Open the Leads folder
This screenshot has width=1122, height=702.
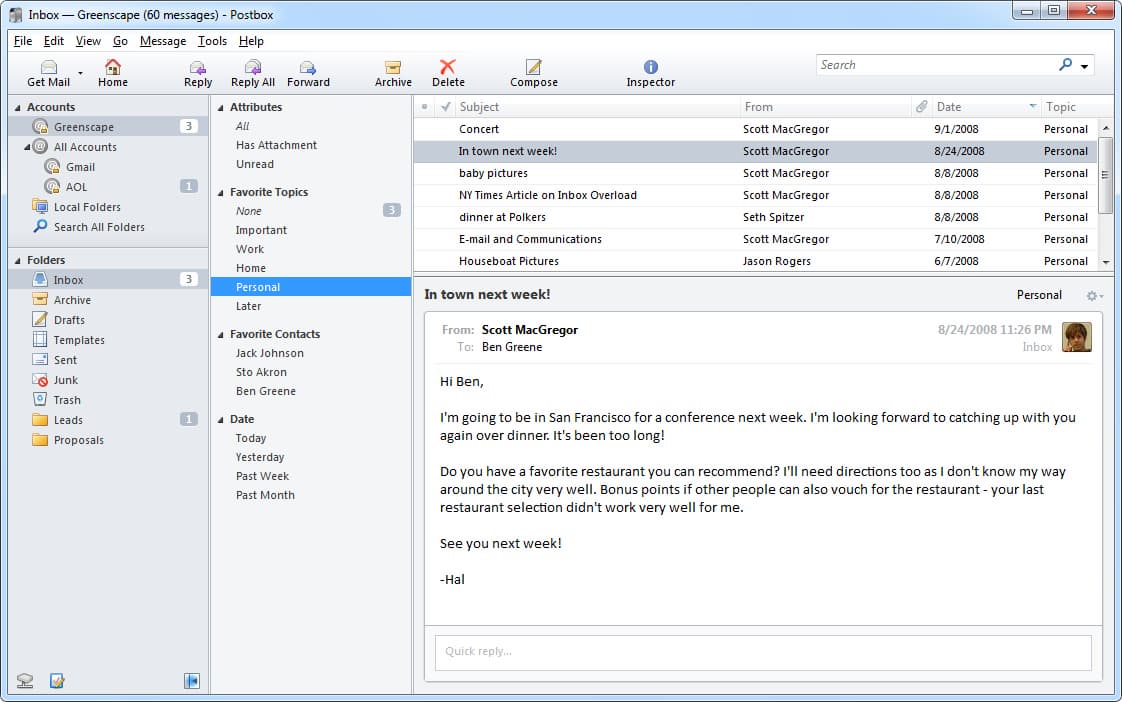pyautogui.click(x=107, y=420)
